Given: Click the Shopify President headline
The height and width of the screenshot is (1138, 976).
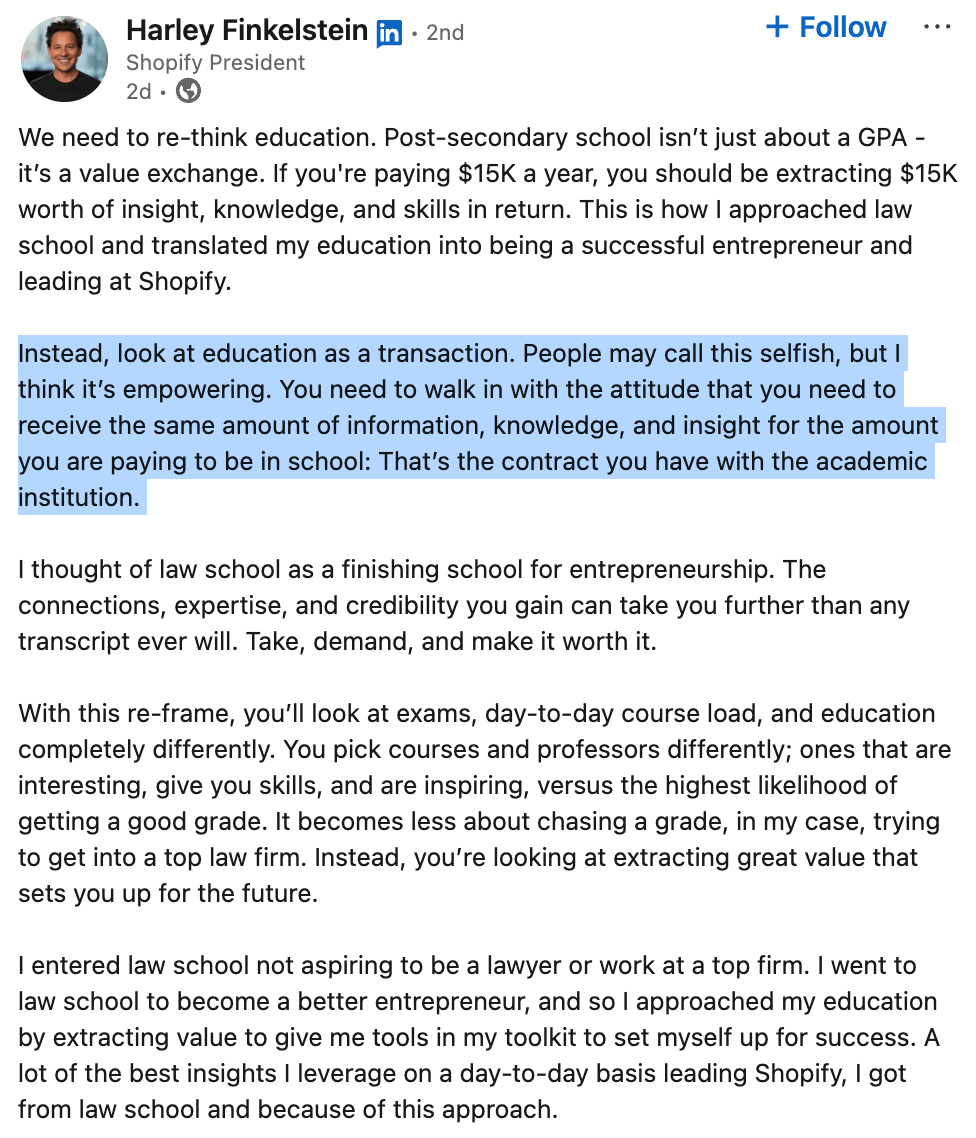Looking at the screenshot, I should coord(215,63).
